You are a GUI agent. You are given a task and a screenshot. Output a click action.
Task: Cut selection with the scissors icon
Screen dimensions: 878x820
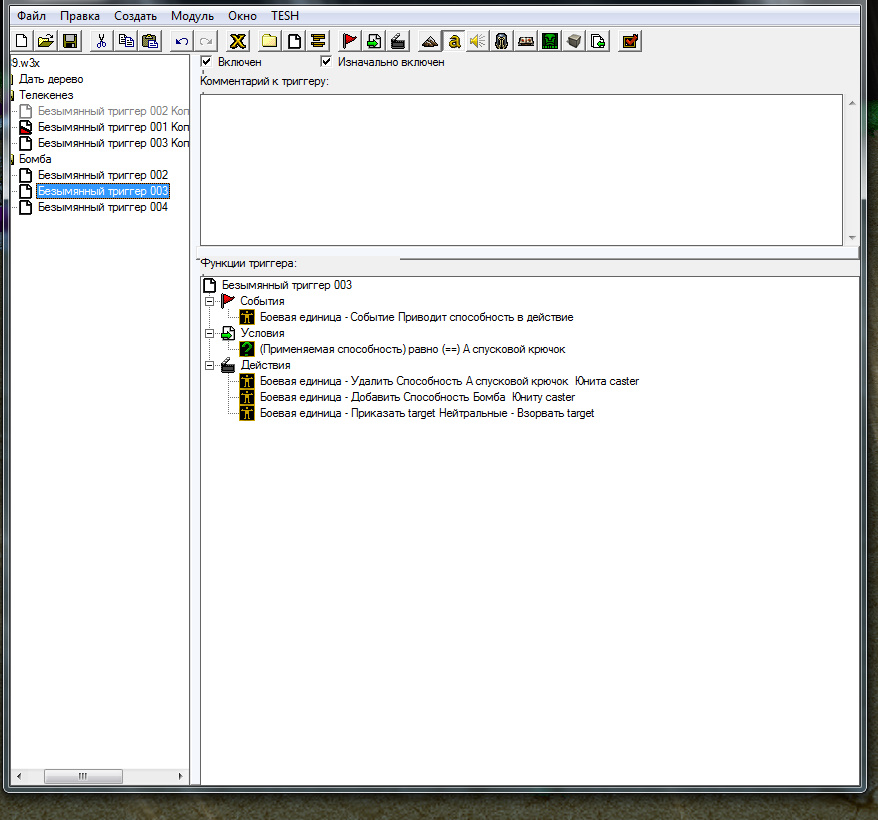coord(101,41)
